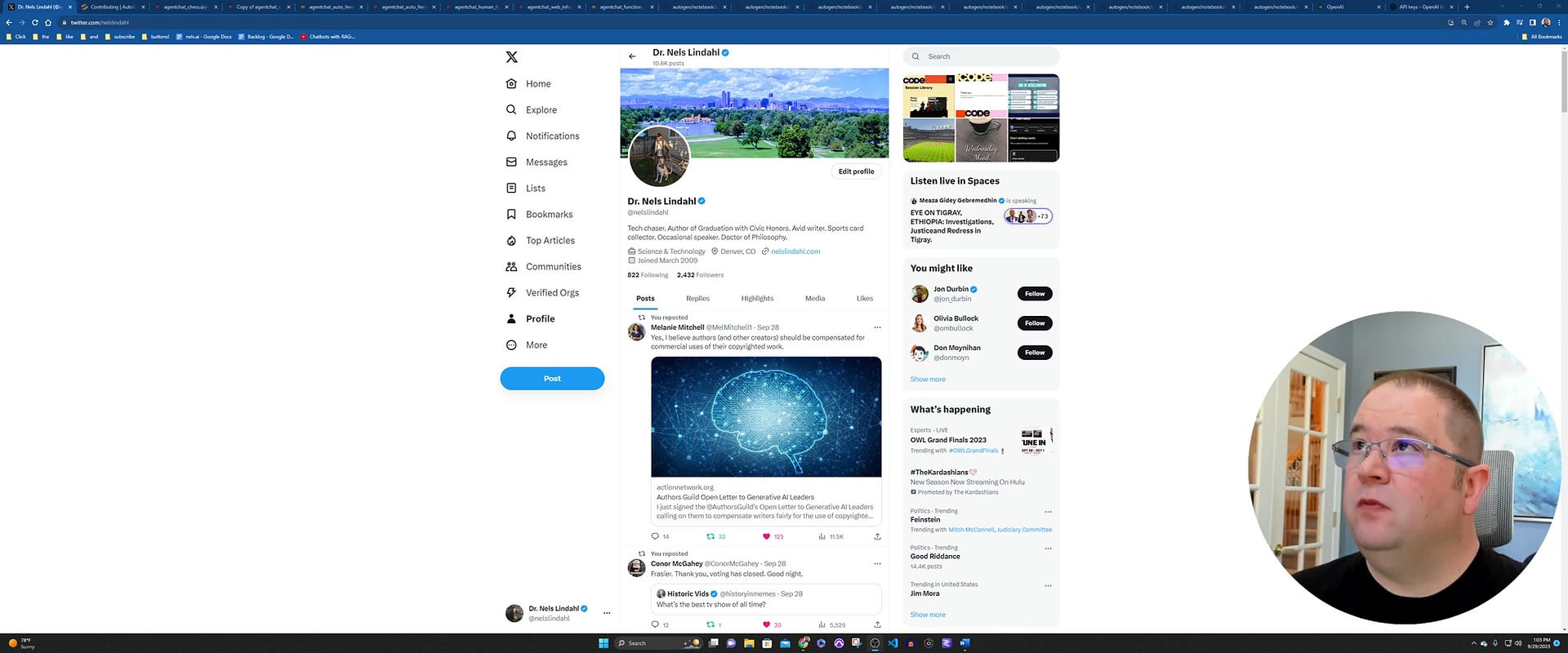The height and width of the screenshot is (653, 1568).
Task: Reply to Melanie Mitchell's post
Action: point(655,536)
